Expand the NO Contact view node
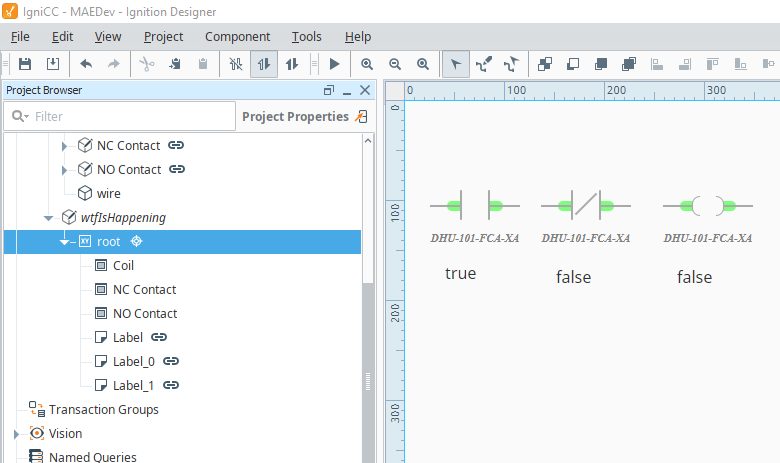This screenshot has width=780, height=463. (64, 170)
